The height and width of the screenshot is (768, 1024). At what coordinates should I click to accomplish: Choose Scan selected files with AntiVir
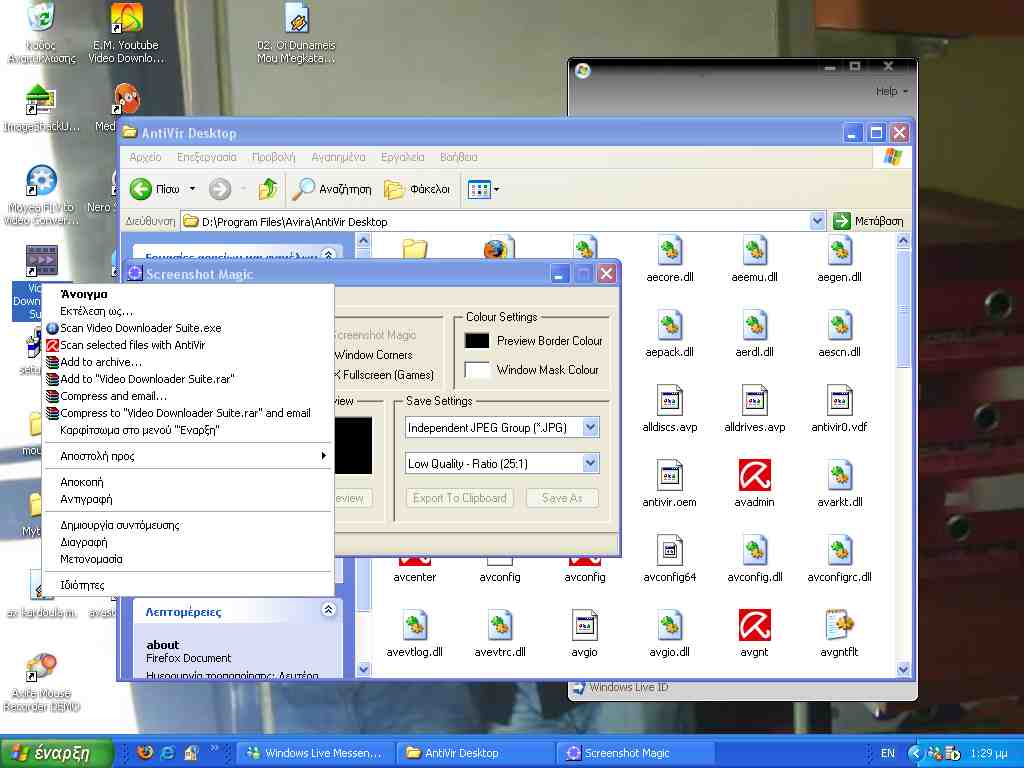coord(187,345)
